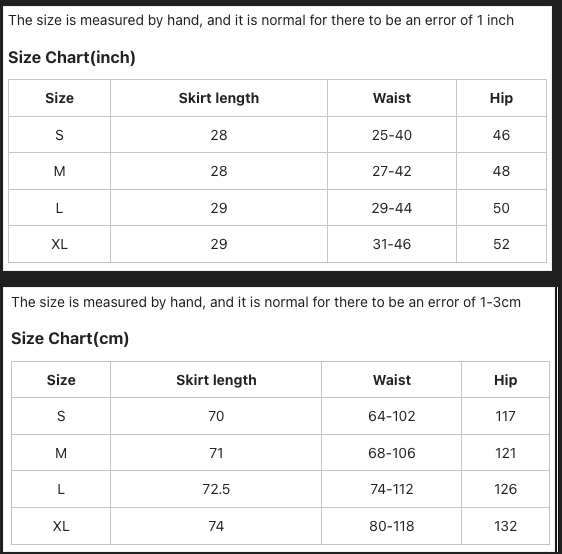
Task: Select the waist value 64-102 cell
Action: (391, 416)
